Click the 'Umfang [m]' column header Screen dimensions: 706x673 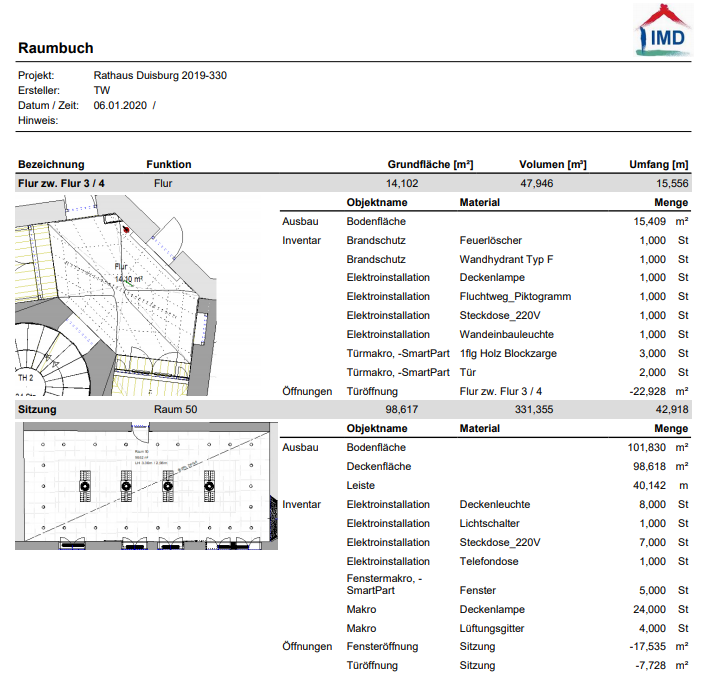pyautogui.click(x=658, y=164)
